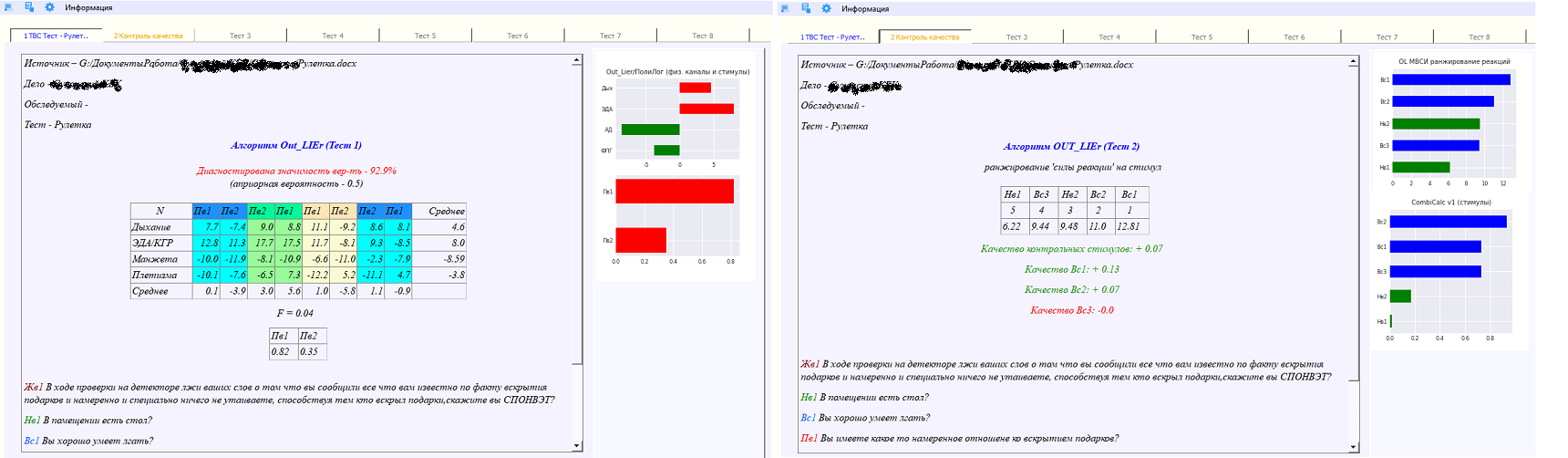The image size is (1568, 458).
Task: Click scroll up arrow in the right report panel
Action: click(x=1353, y=62)
